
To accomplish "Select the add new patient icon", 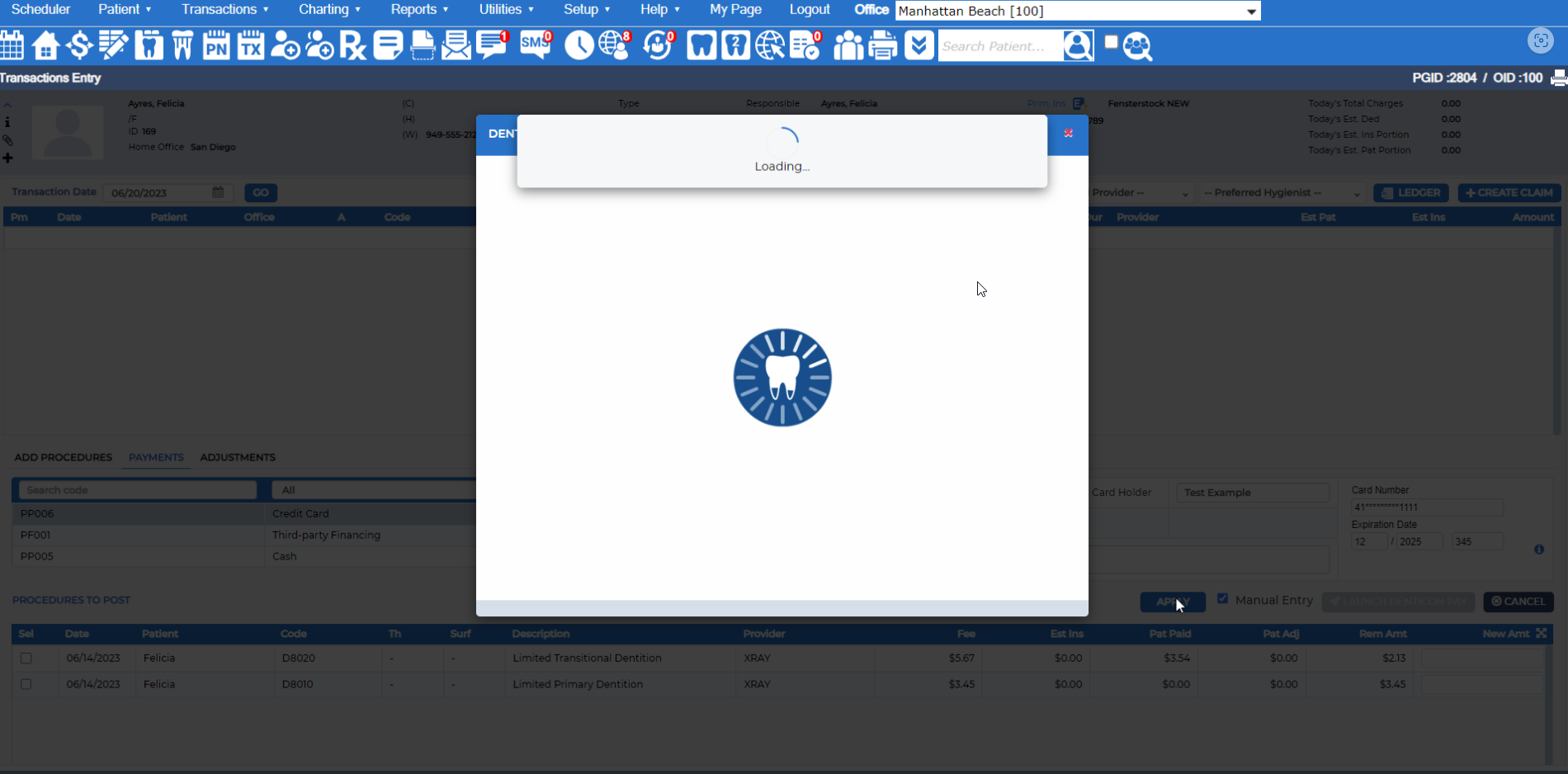I will coord(285,45).
